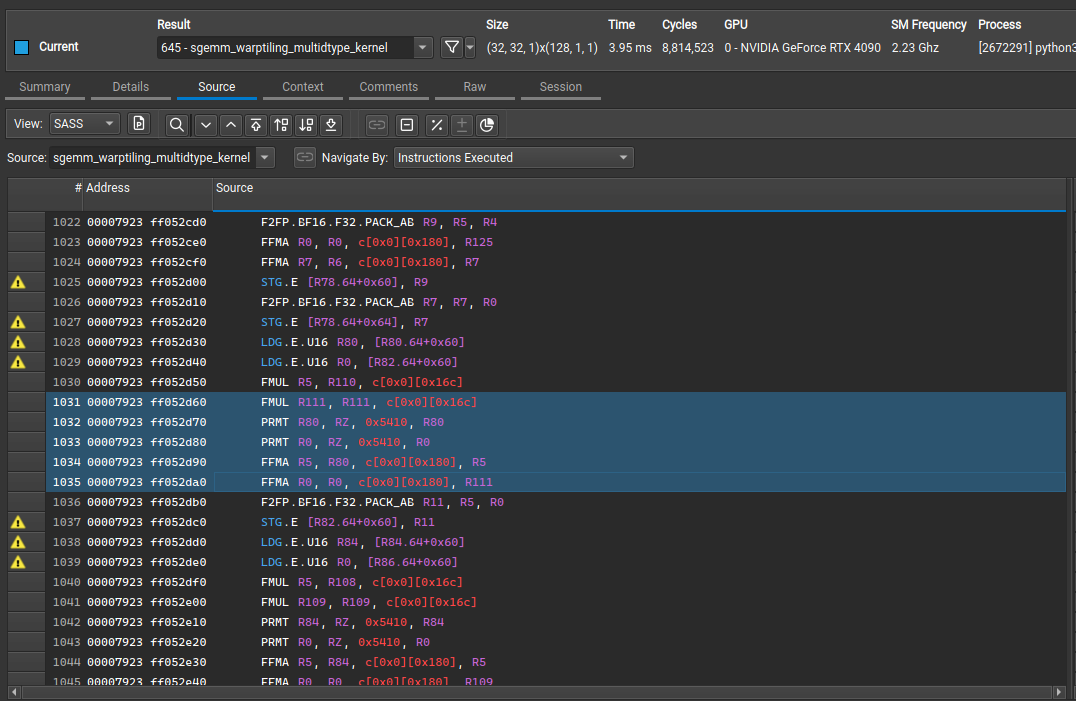Click the document icon next to SASS view
Screen dimensions: 1076x701
pos(139,124)
